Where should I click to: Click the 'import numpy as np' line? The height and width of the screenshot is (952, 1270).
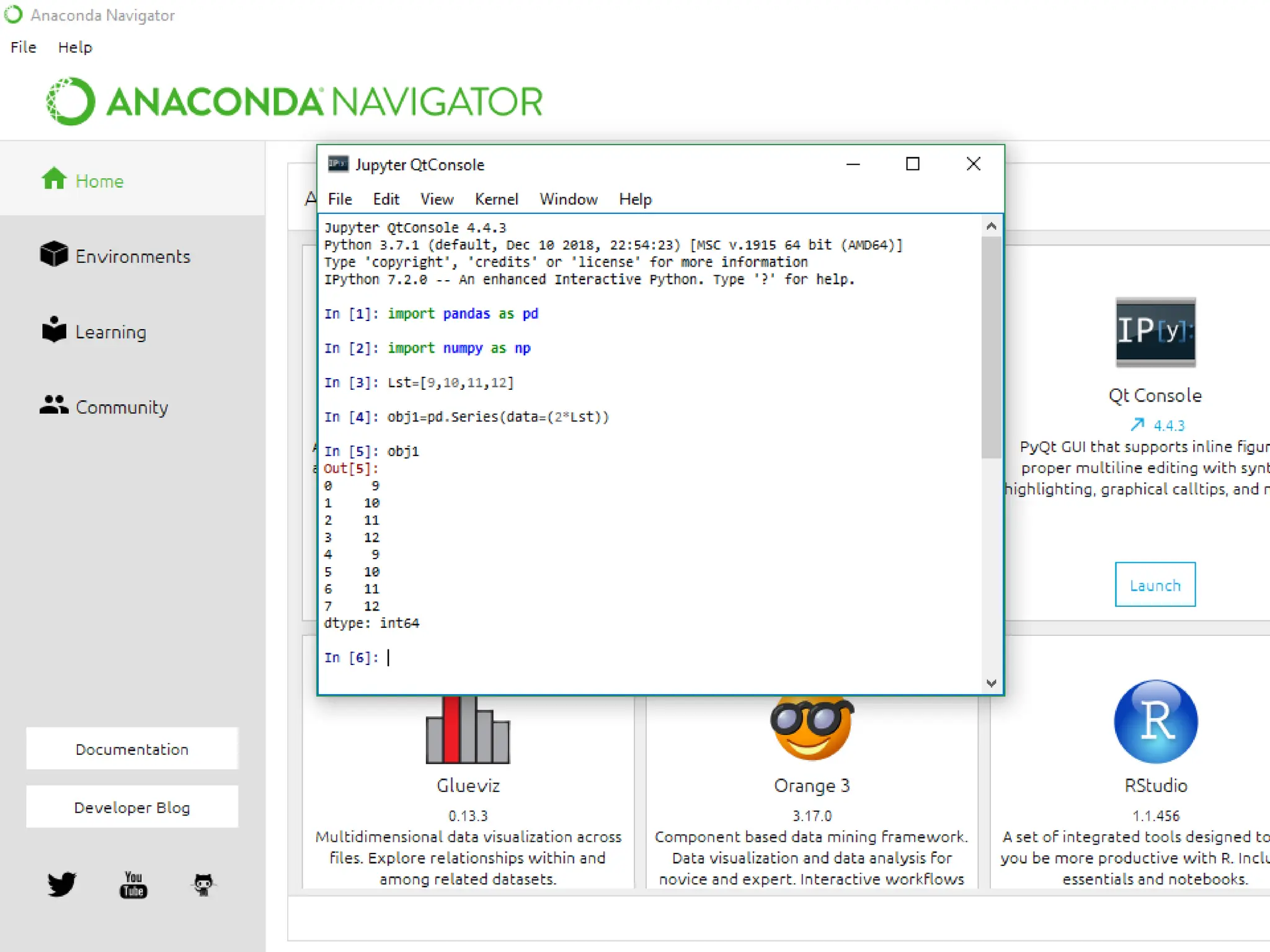click(459, 348)
